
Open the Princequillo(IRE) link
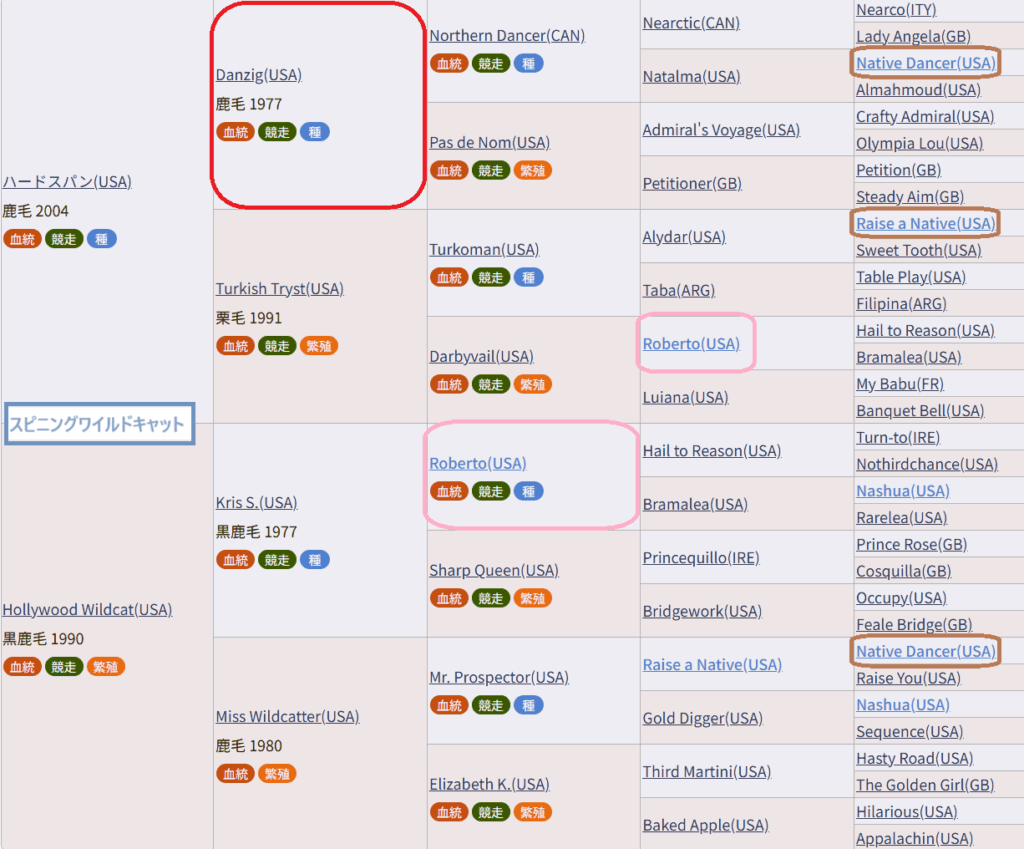(699, 558)
